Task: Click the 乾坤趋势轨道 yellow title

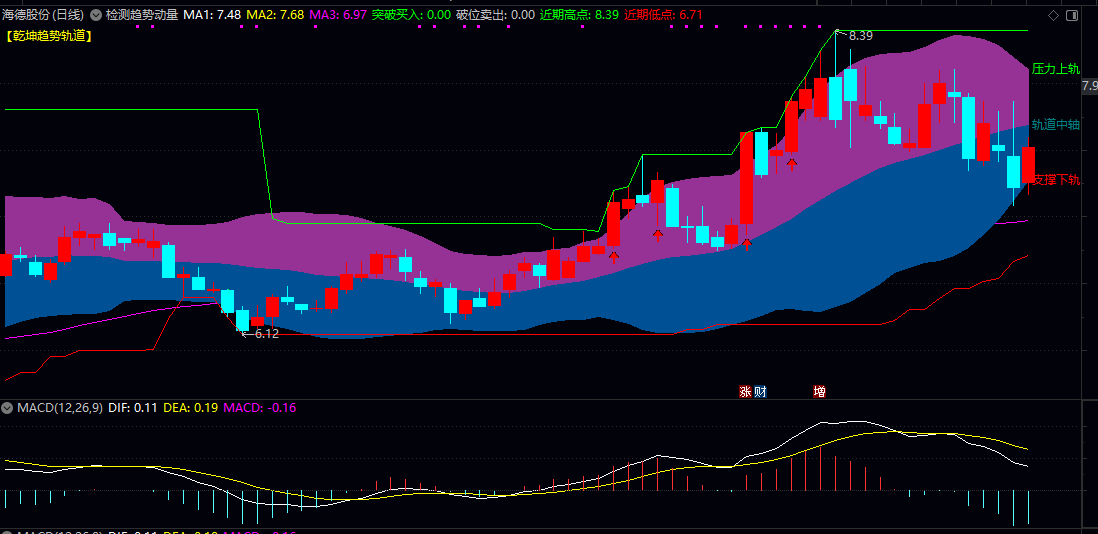Action: [x=49, y=36]
